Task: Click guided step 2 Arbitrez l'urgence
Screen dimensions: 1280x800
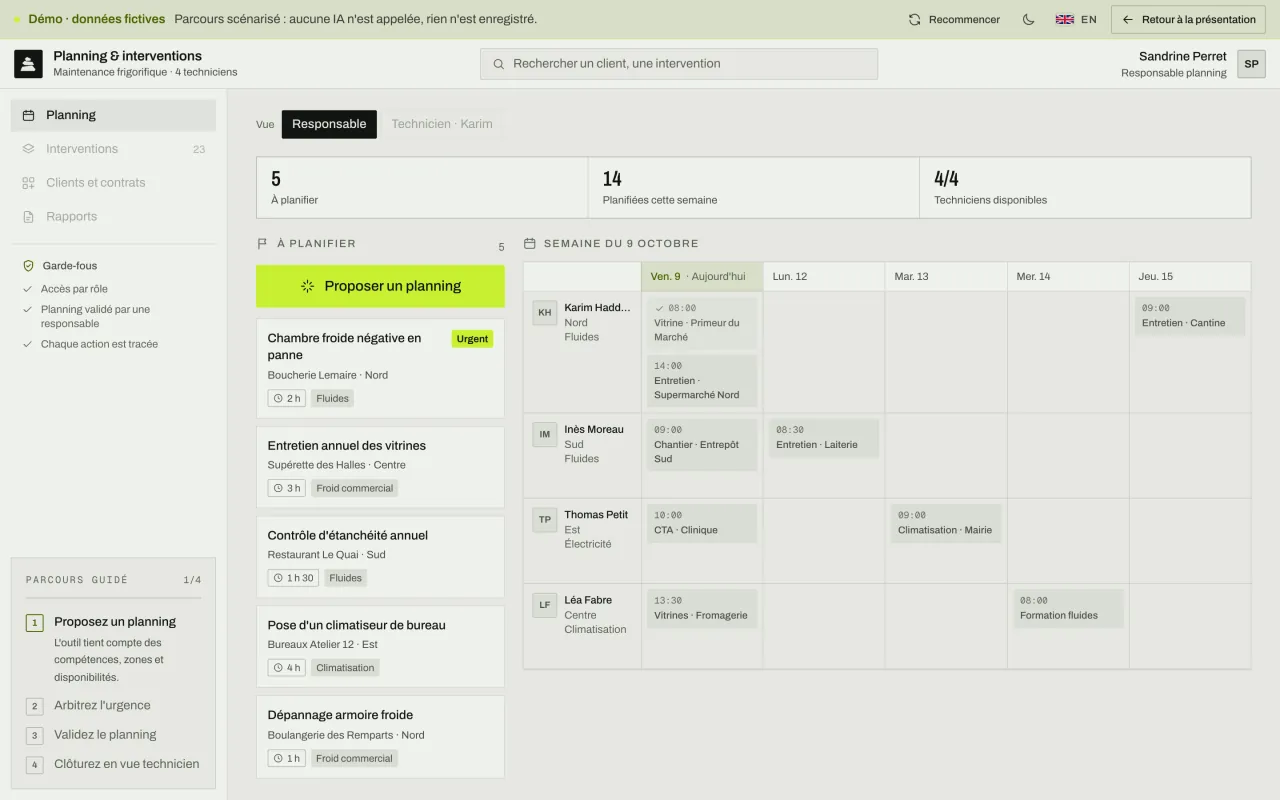Action: tap(113, 706)
